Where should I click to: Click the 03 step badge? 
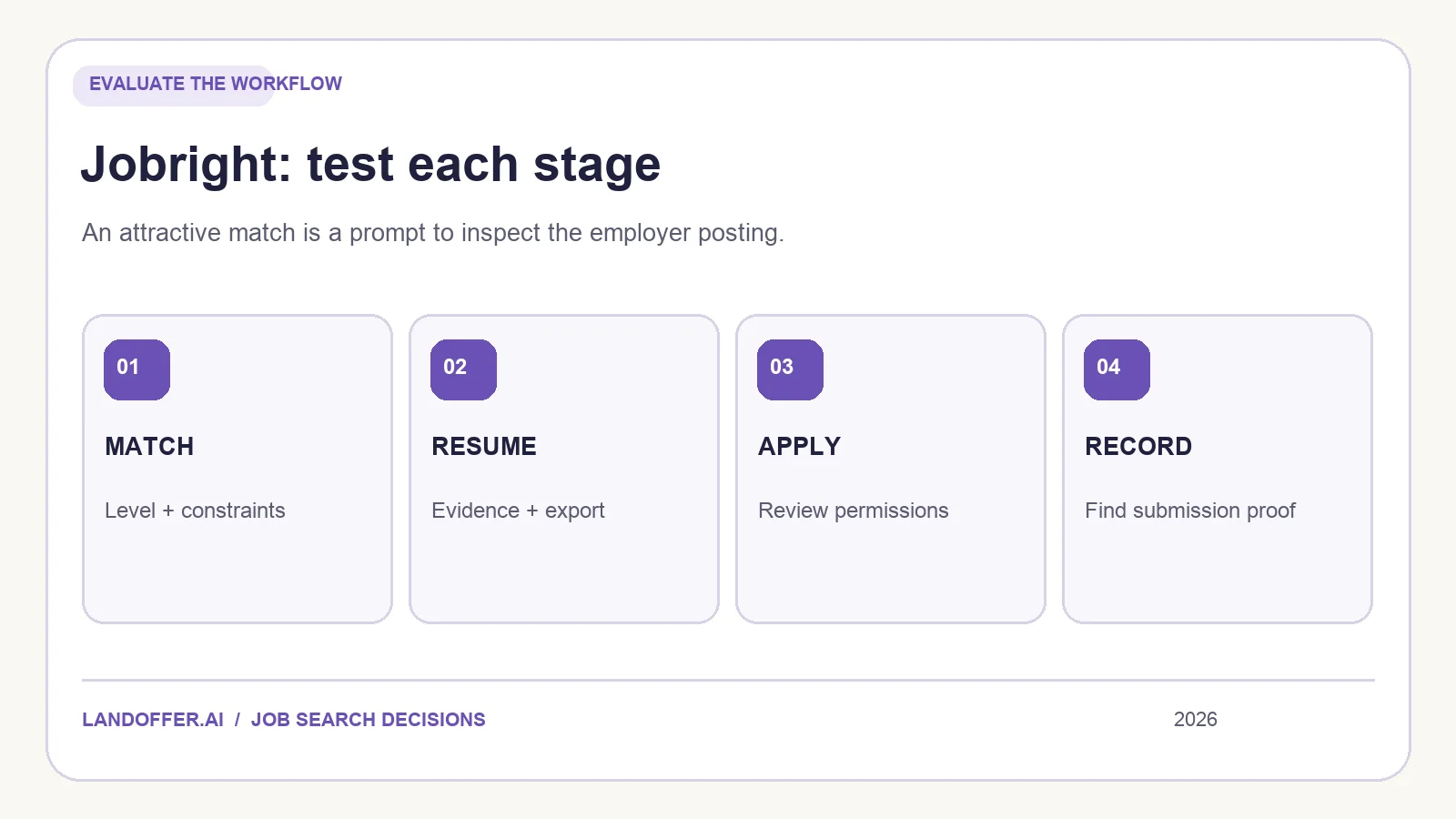pos(790,369)
